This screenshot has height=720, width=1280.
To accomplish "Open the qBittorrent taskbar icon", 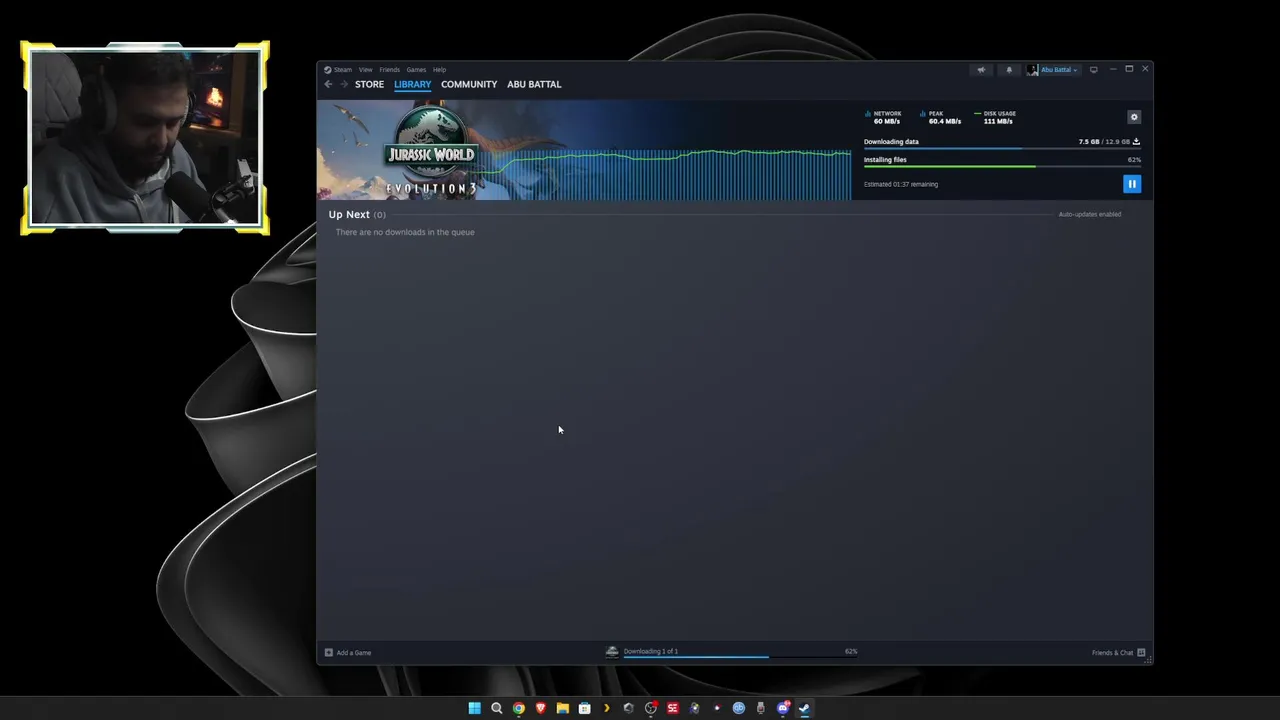I will coord(739,708).
